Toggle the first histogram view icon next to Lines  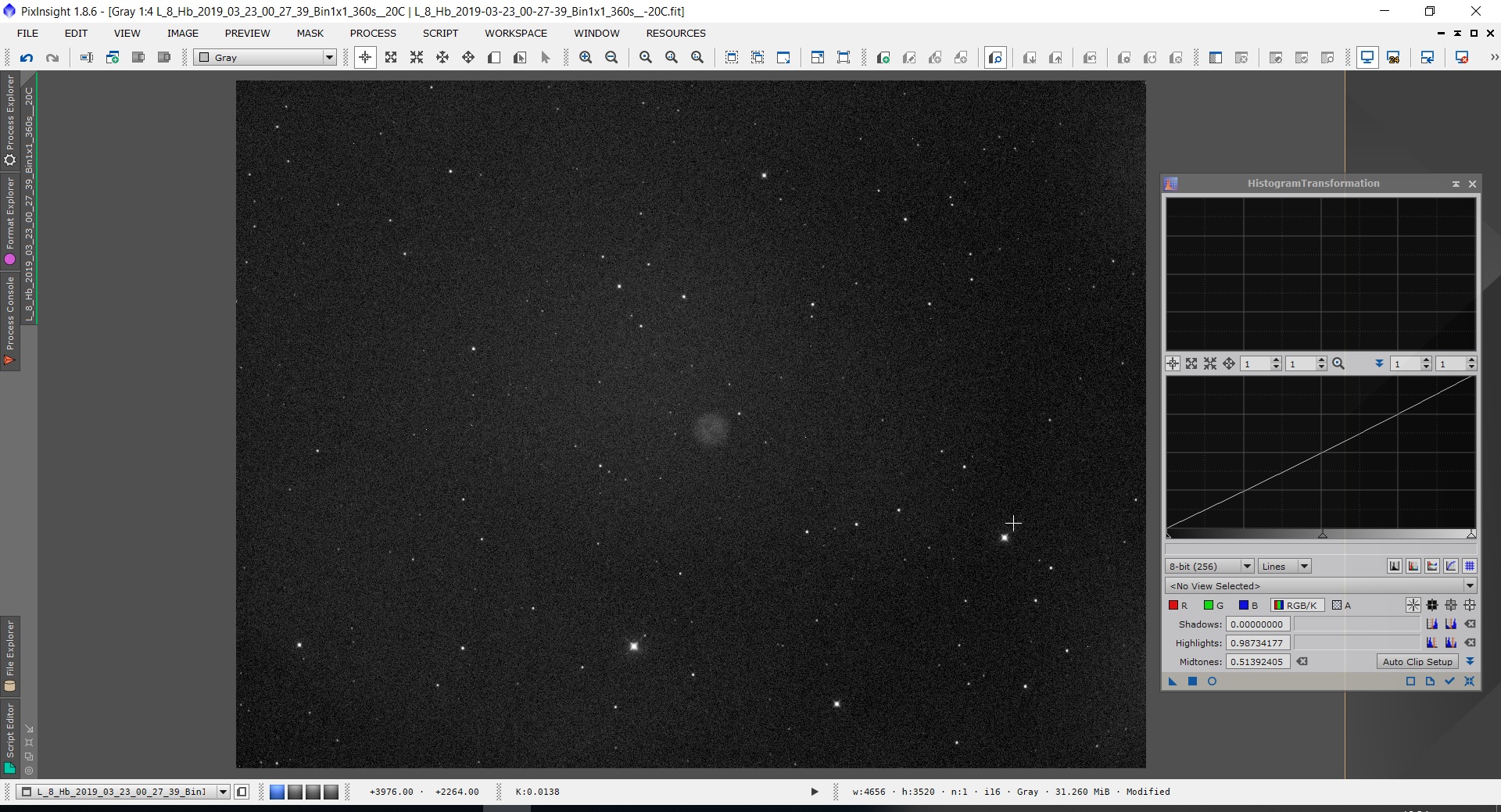[x=1395, y=566]
